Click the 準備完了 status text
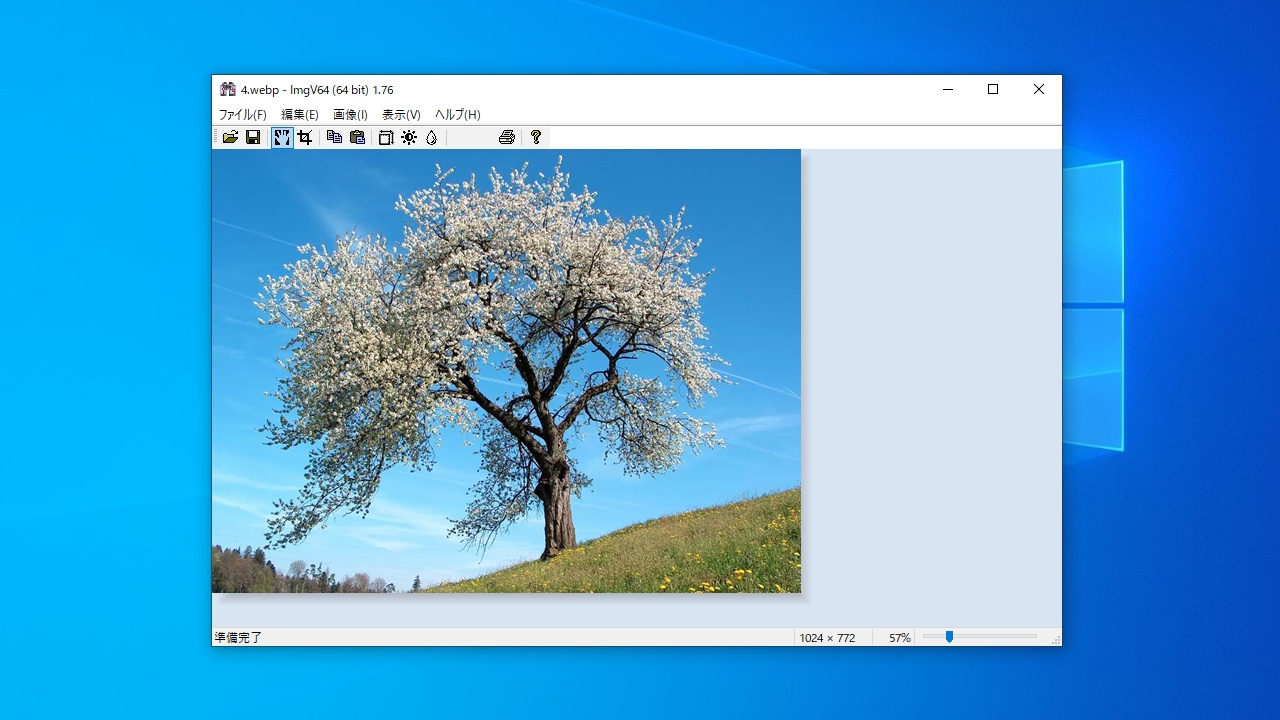Image resolution: width=1280 pixels, height=720 pixels. tap(238, 637)
